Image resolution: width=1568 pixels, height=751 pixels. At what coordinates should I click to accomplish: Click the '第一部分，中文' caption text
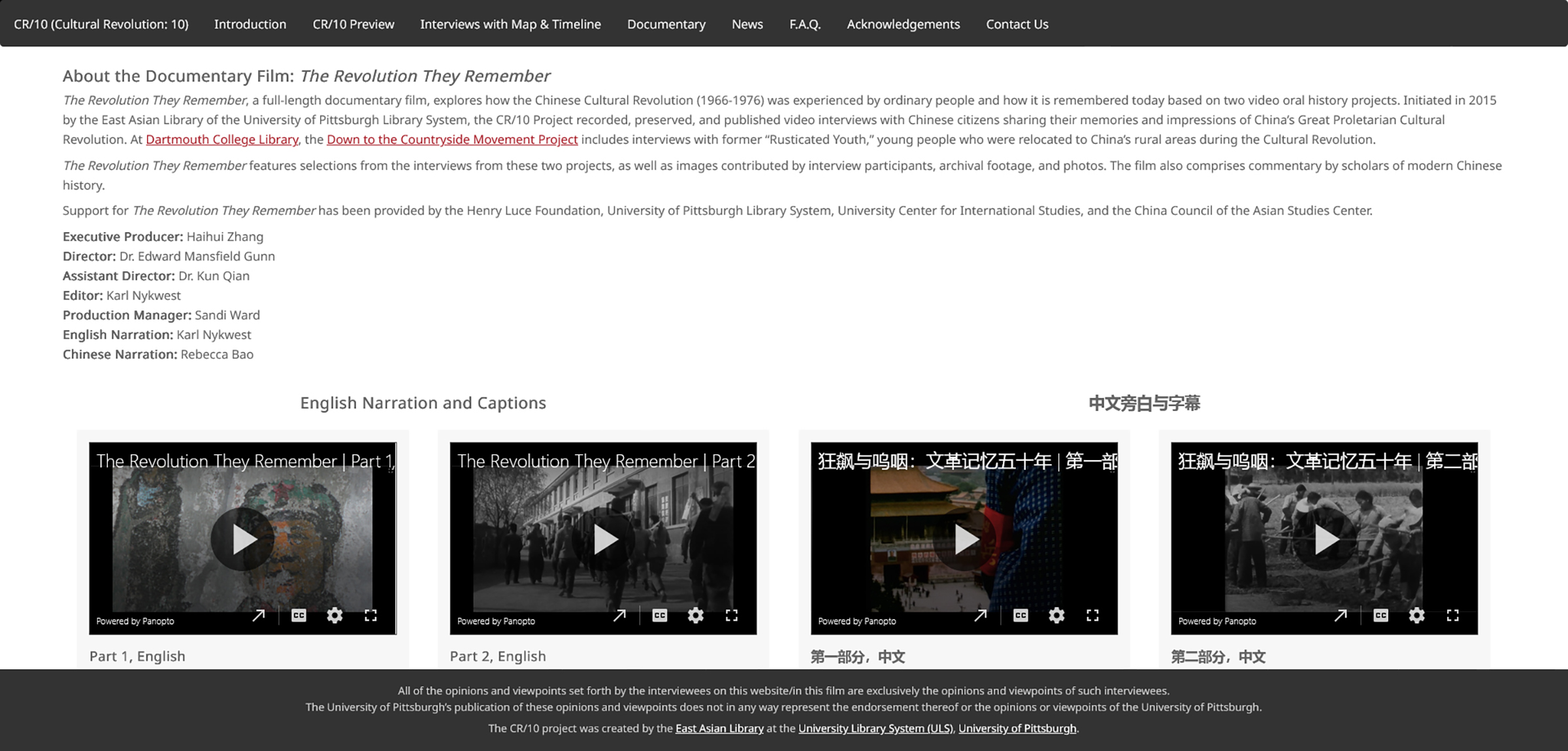point(858,657)
